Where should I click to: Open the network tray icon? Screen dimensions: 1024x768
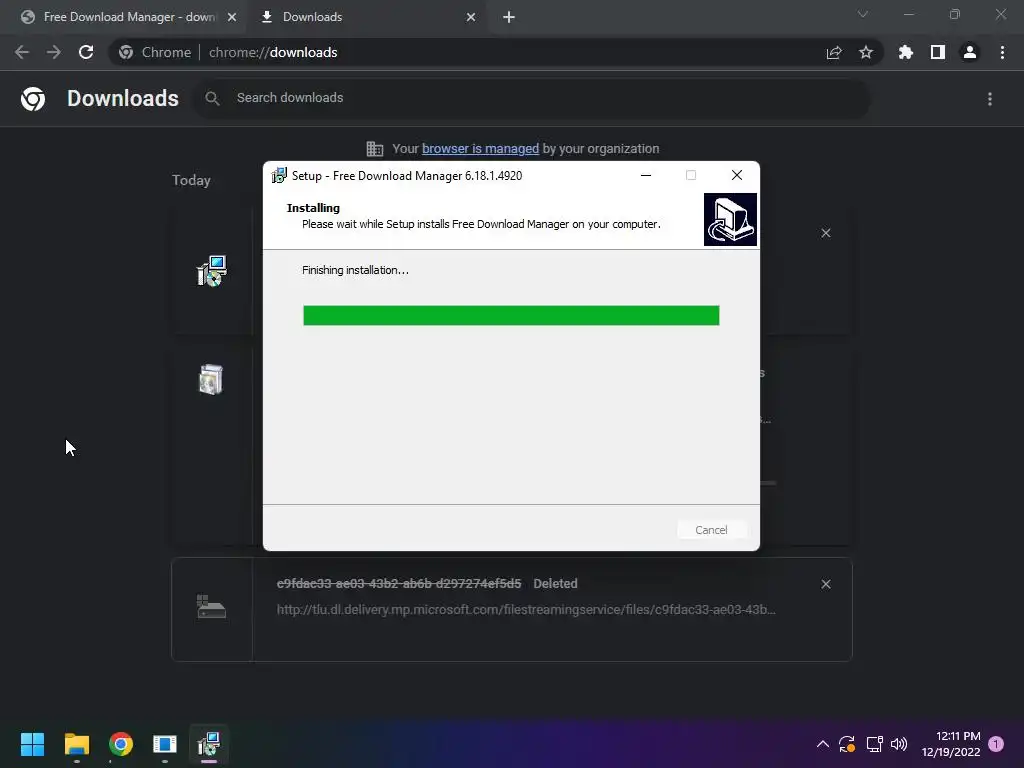[x=874, y=744]
